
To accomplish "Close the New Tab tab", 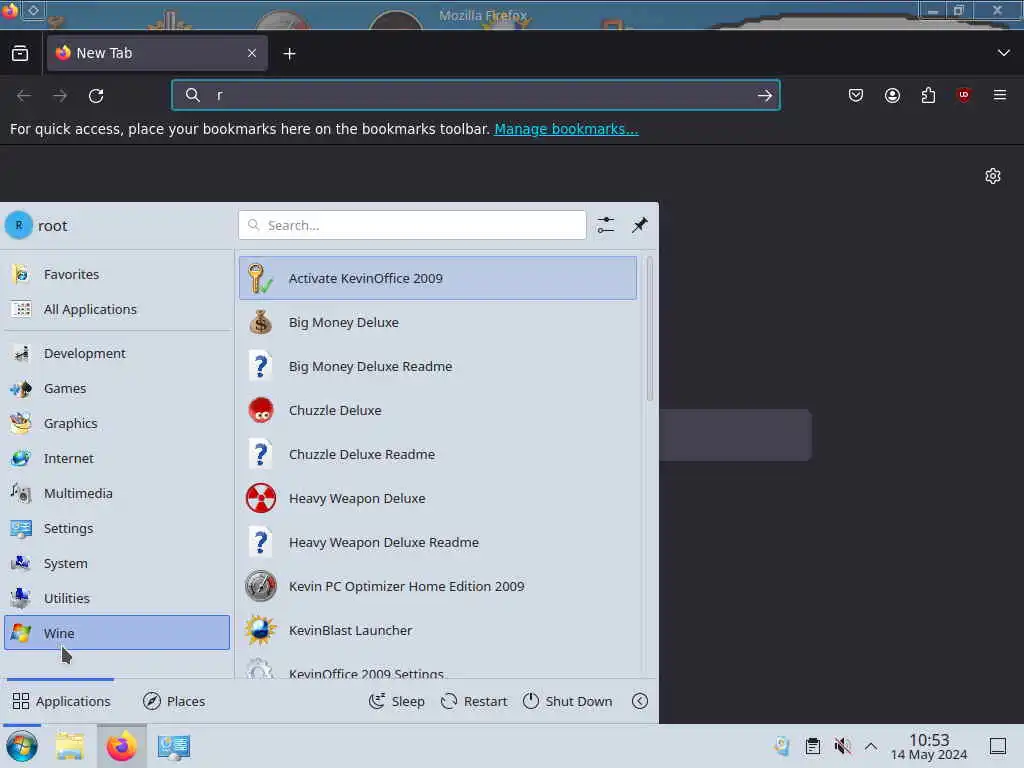I will [x=252, y=53].
